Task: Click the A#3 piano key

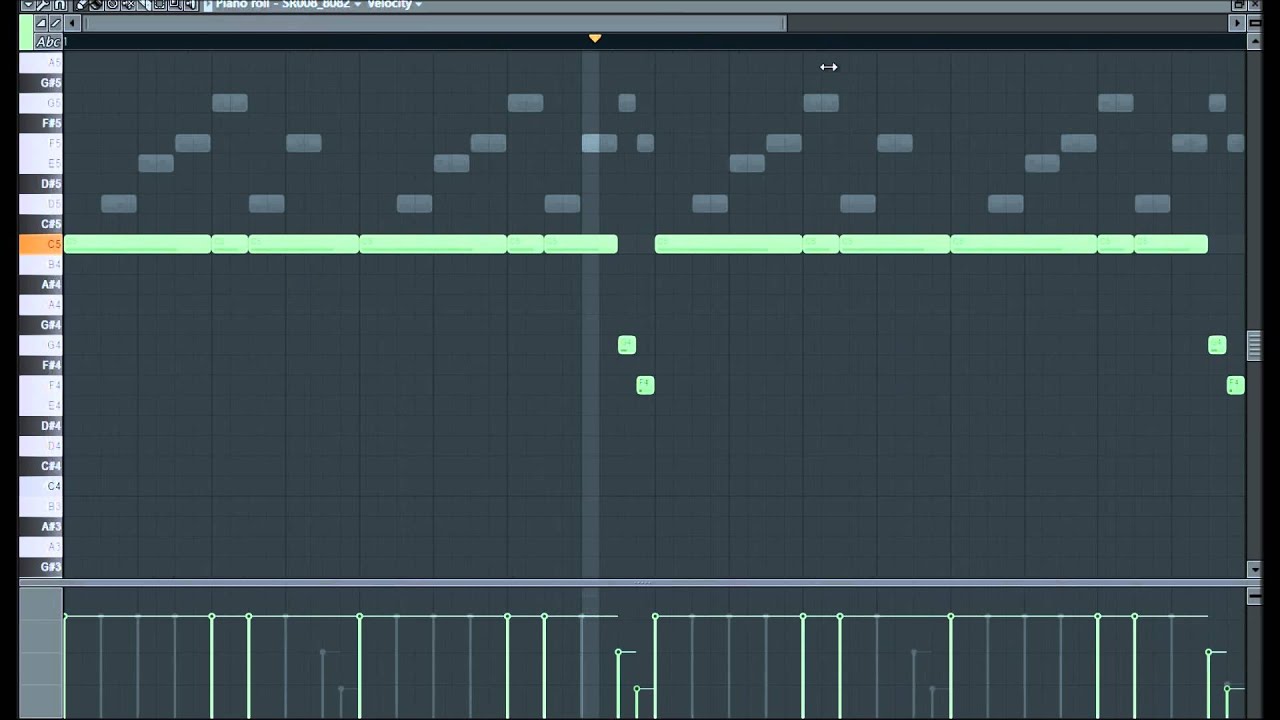Action: (x=41, y=526)
